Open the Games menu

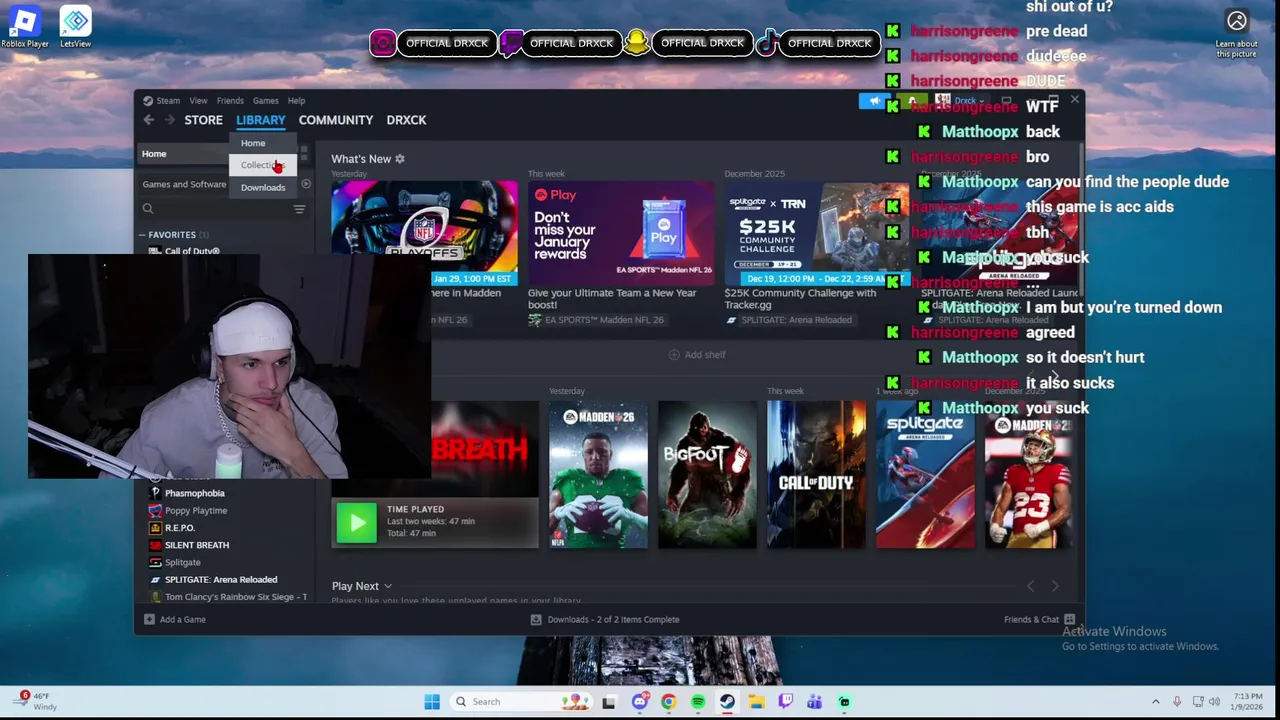265,101
